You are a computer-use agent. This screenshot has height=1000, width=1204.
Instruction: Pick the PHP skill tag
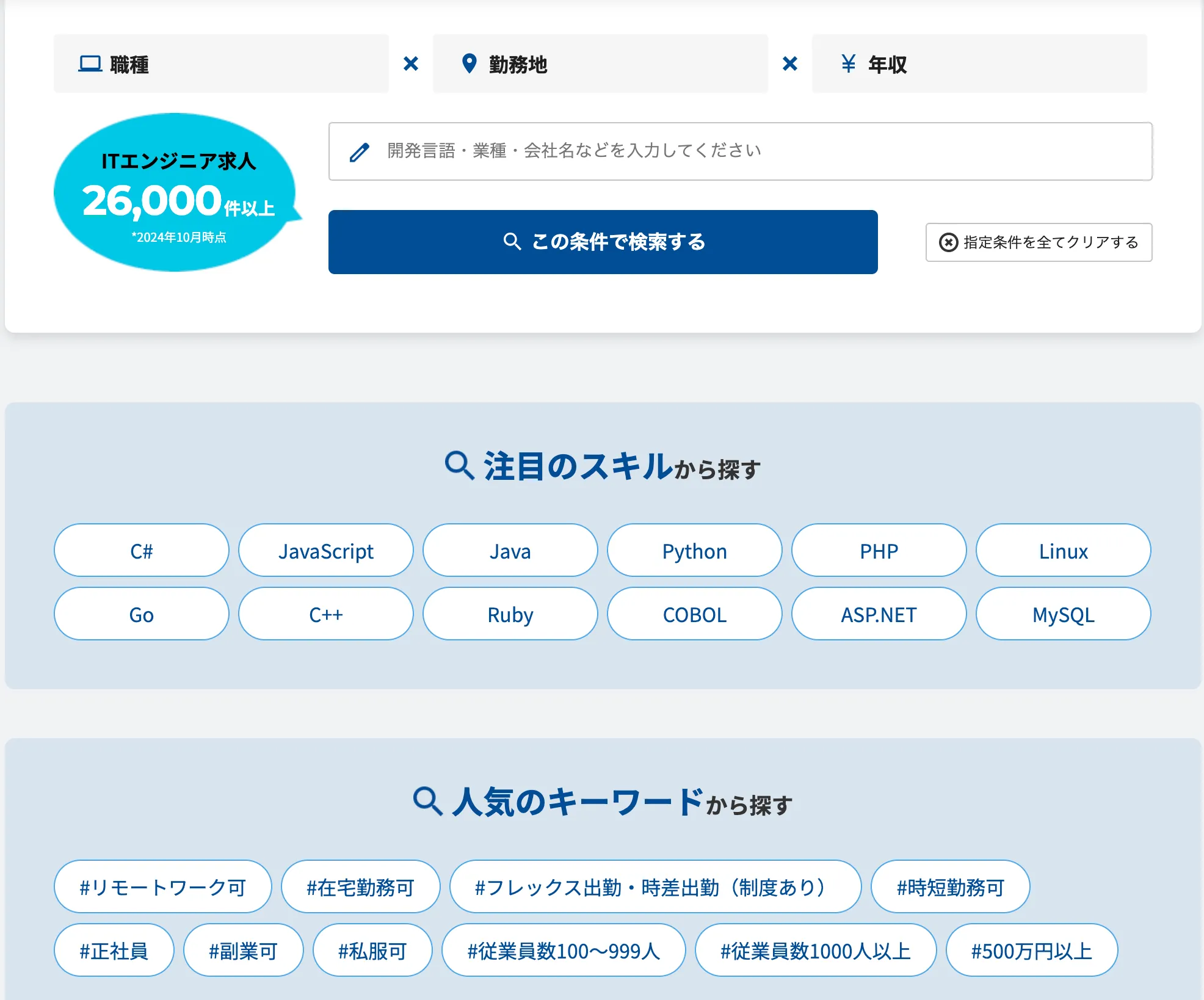point(879,551)
